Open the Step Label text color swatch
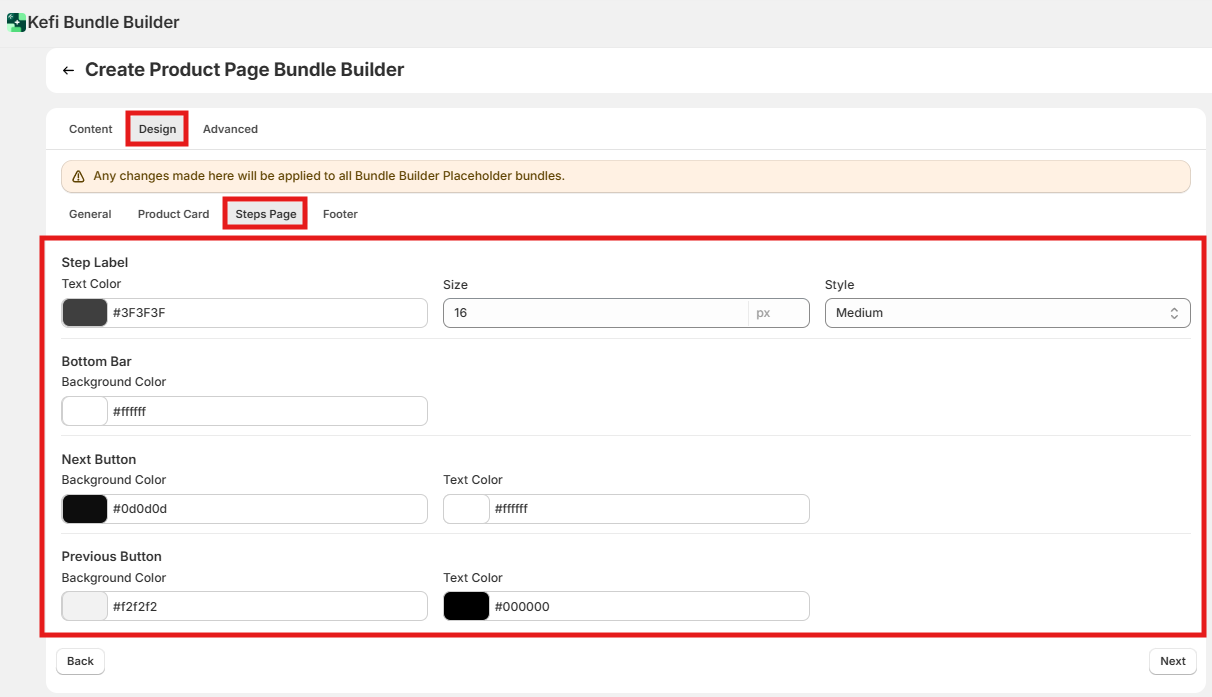 (85, 313)
